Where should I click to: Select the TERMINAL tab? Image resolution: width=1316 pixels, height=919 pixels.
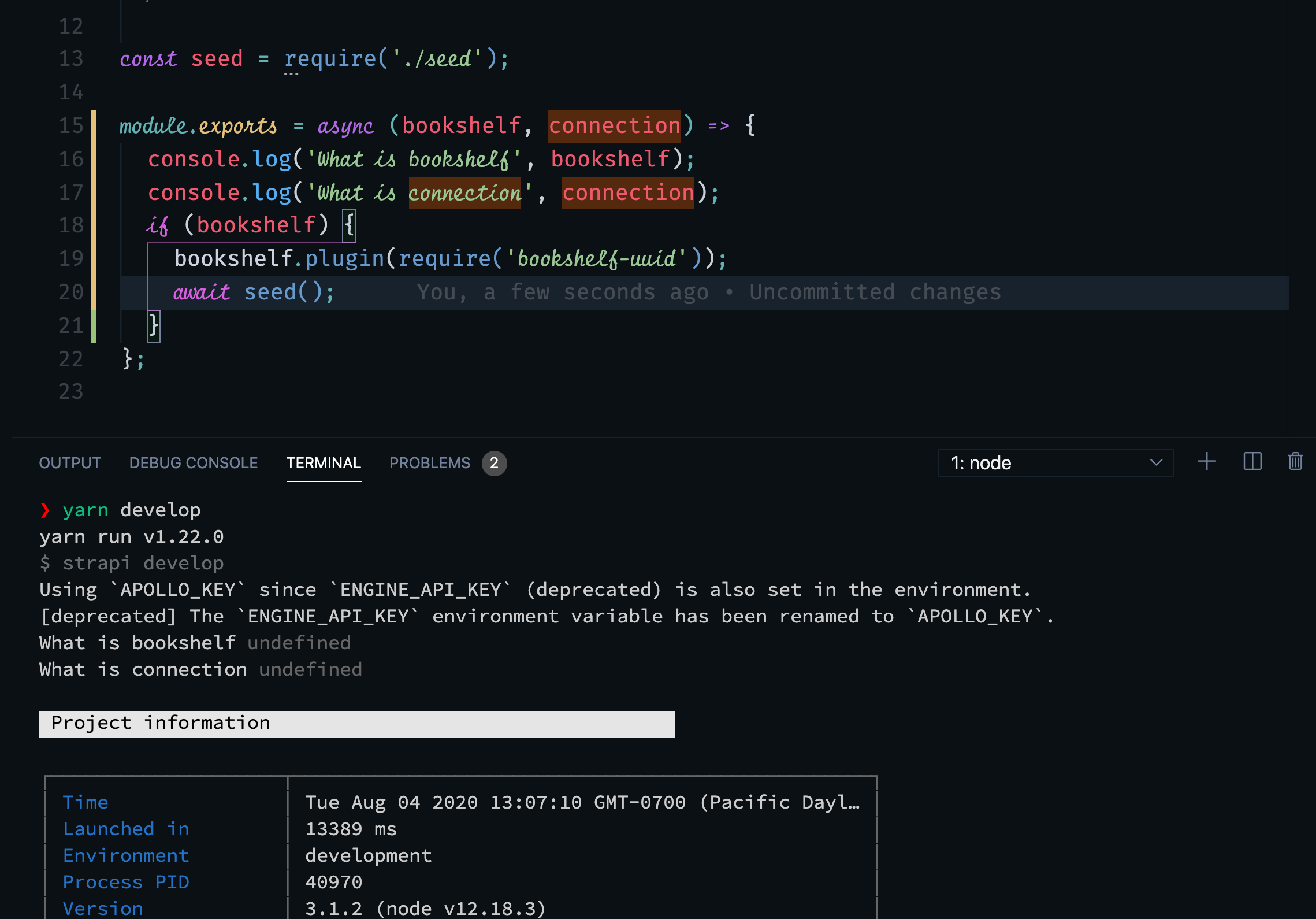(324, 463)
